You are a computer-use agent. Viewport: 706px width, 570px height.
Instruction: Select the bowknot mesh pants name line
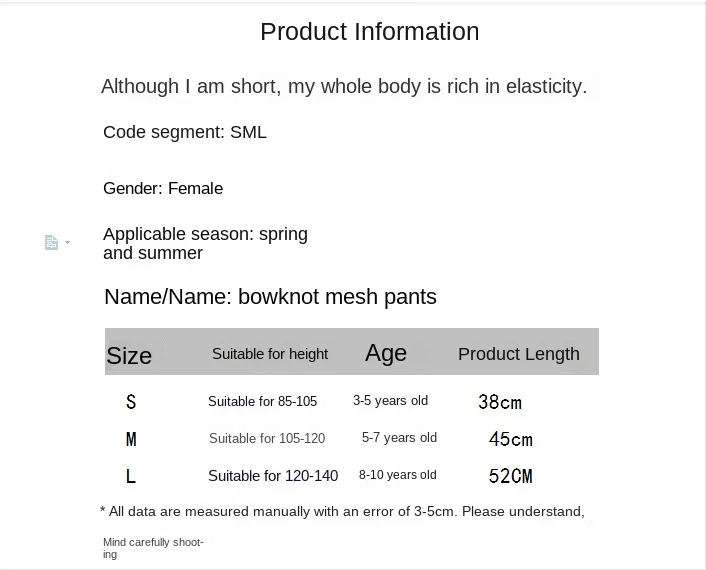(270, 297)
